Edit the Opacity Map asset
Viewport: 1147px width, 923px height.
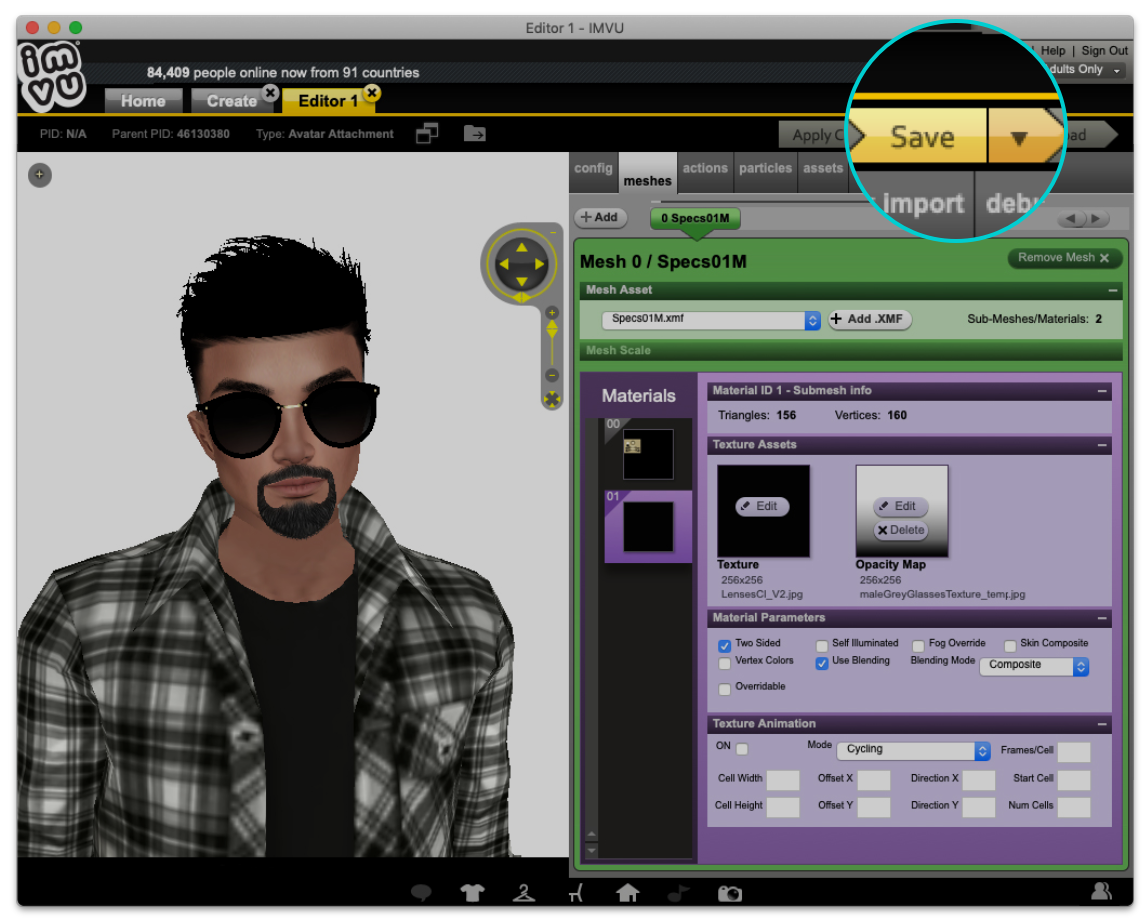click(x=901, y=506)
